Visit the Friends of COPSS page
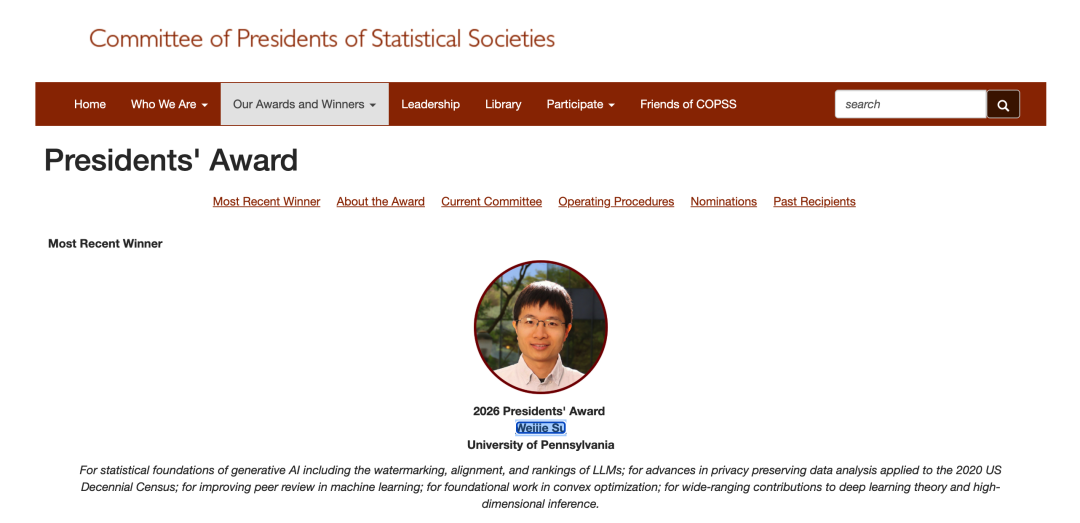Screen dimensions: 1080x523 pos(688,105)
